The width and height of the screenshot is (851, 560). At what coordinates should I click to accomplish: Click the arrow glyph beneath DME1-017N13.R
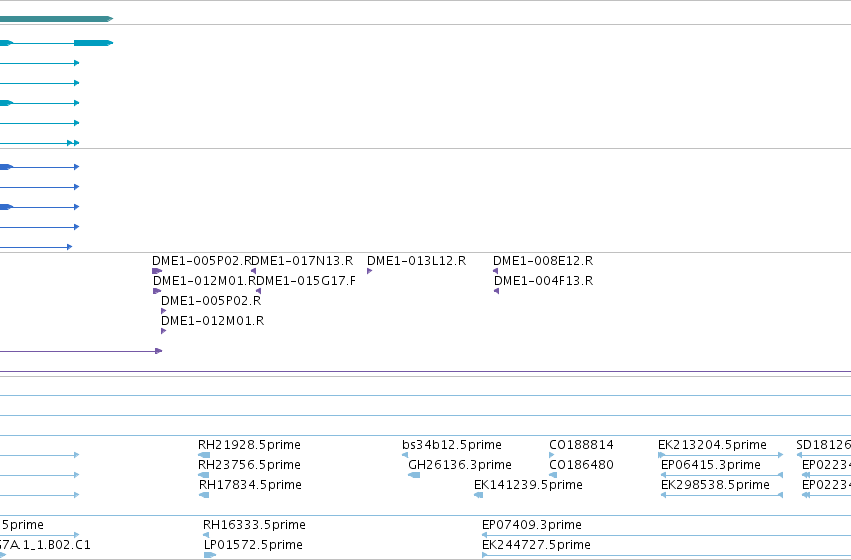tap(253, 271)
